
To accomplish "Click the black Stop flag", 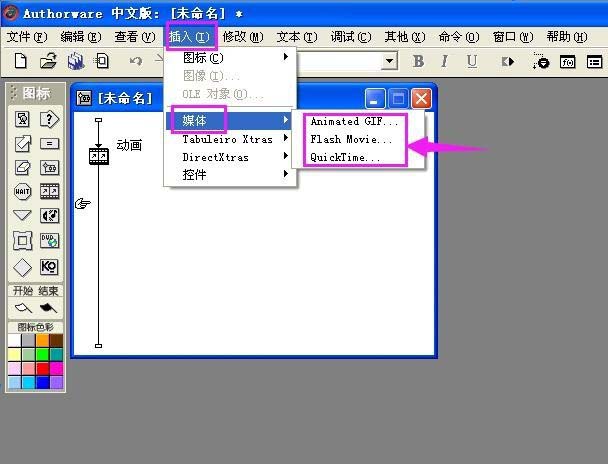I will click(x=48, y=308).
